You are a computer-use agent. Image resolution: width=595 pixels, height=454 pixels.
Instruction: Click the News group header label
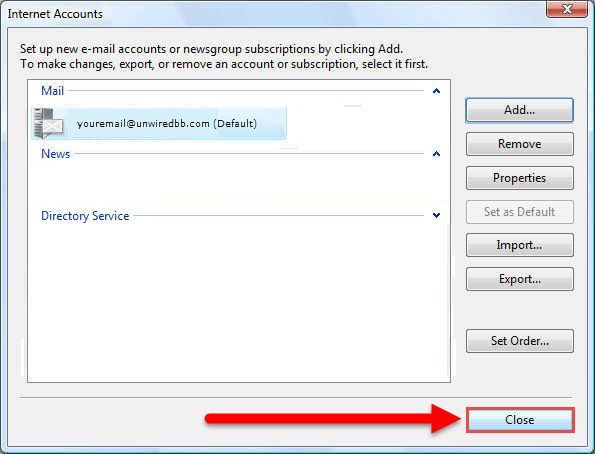tap(55, 154)
